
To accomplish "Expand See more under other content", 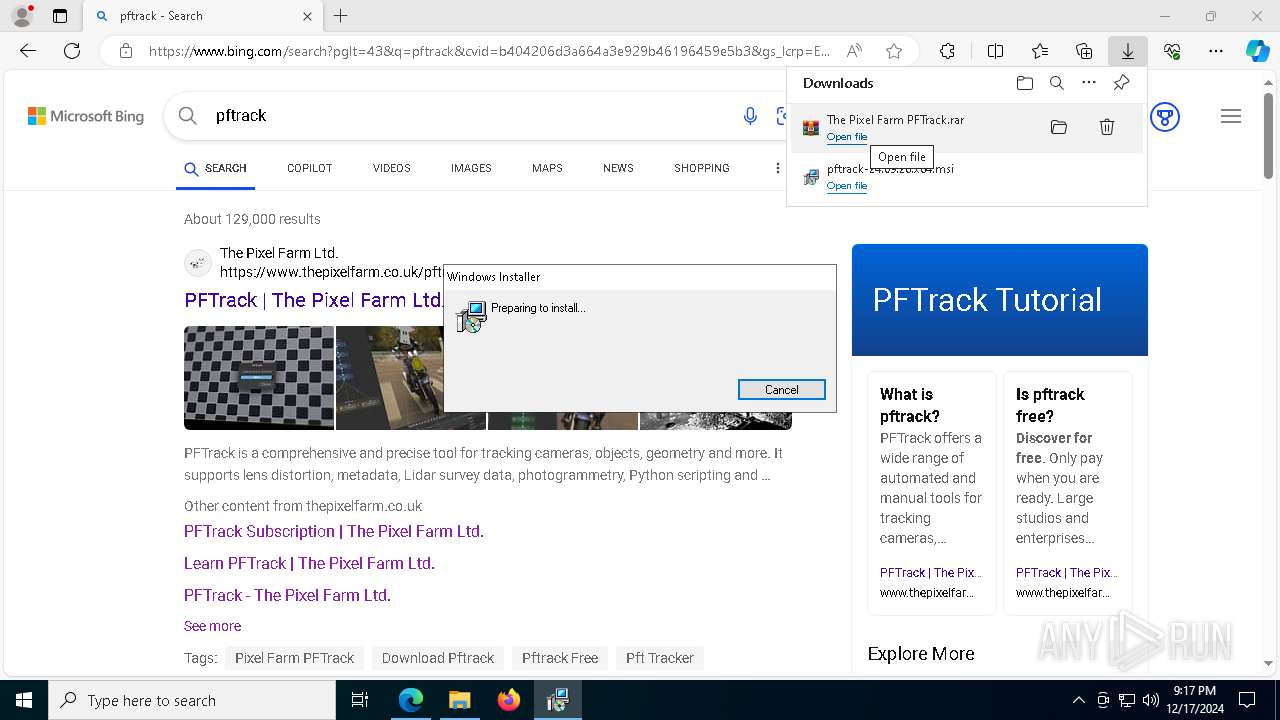I will pyautogui.click(x=212, y=626).
